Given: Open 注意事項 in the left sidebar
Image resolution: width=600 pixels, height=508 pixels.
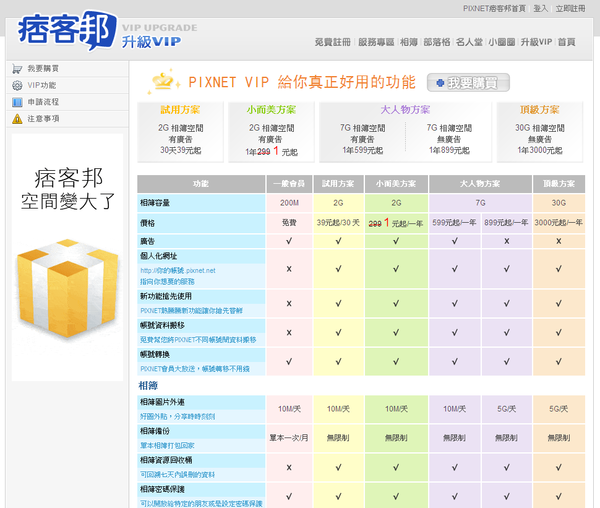Looking at the screenshot, I should 43,119.
